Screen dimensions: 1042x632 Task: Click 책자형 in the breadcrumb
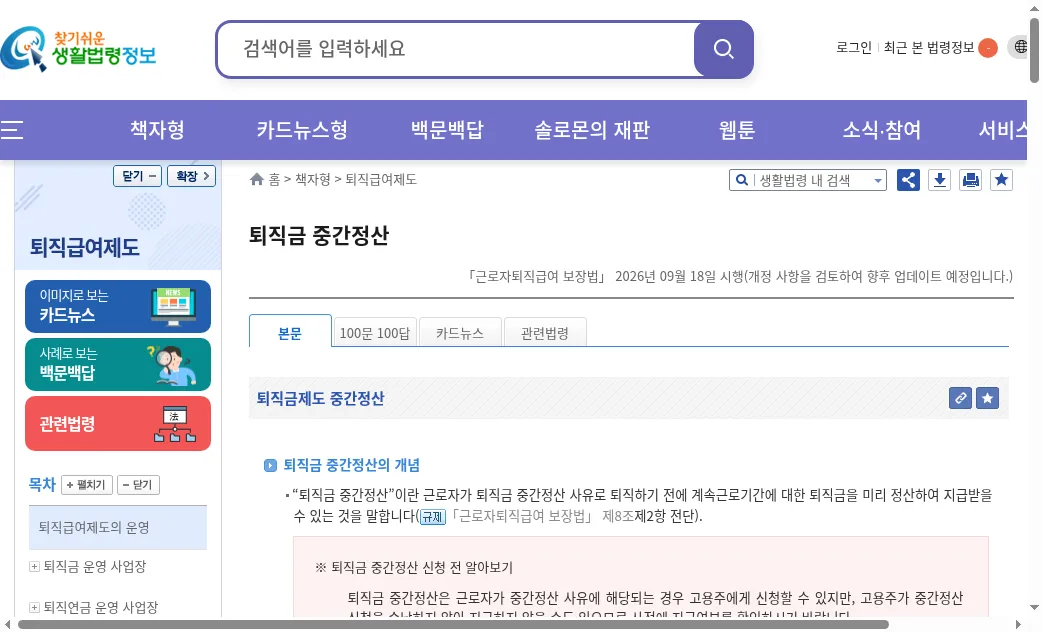click(312, 179)
